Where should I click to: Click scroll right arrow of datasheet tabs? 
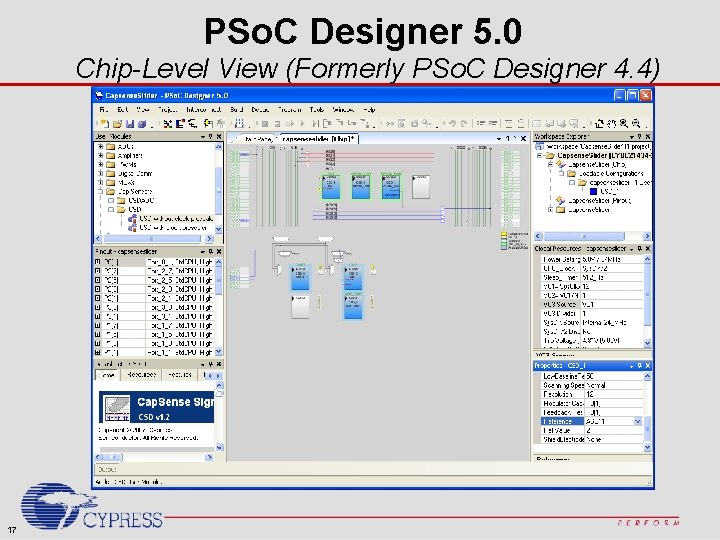pos(218,375)
